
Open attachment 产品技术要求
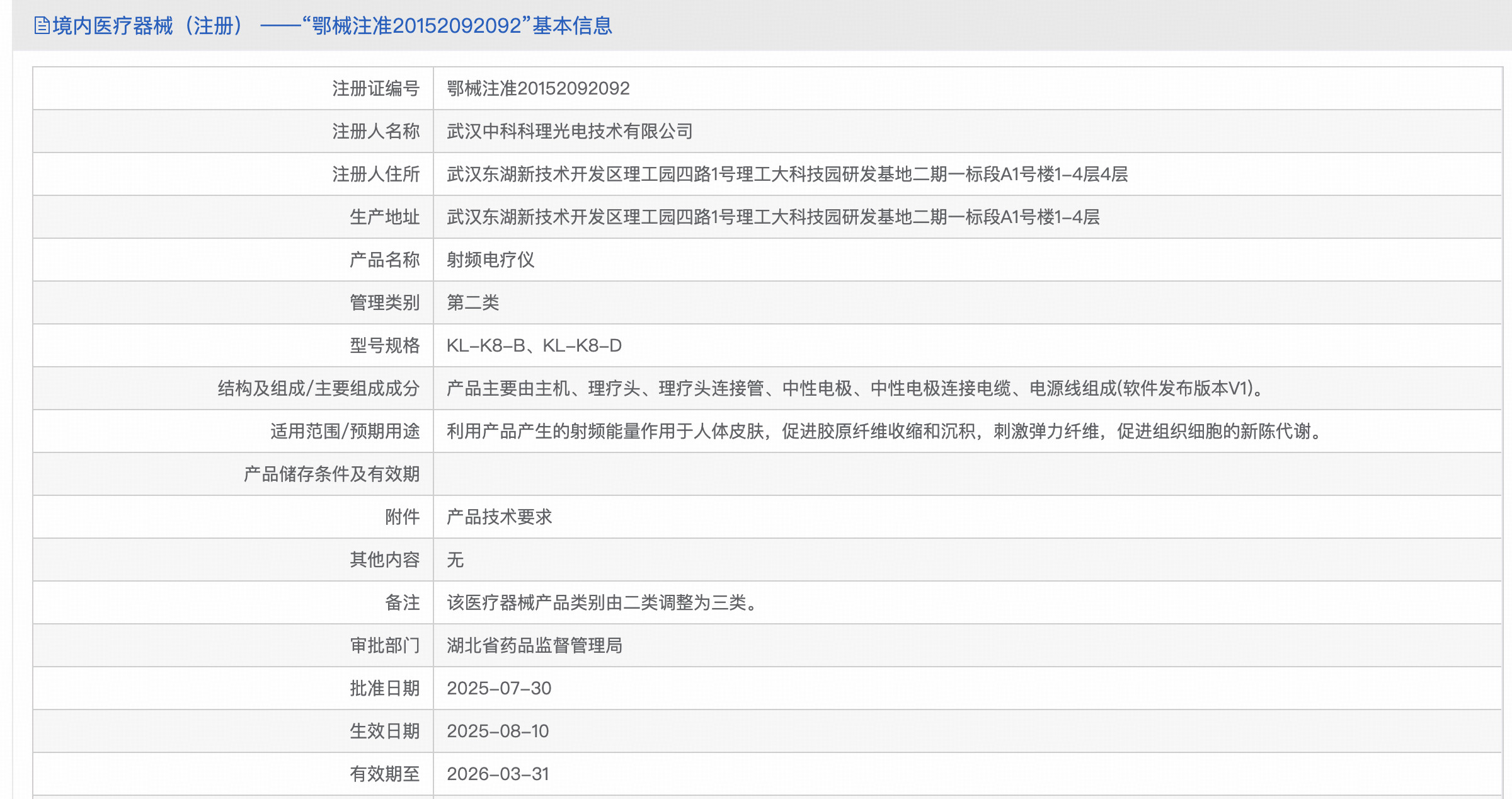coord(499,517)
